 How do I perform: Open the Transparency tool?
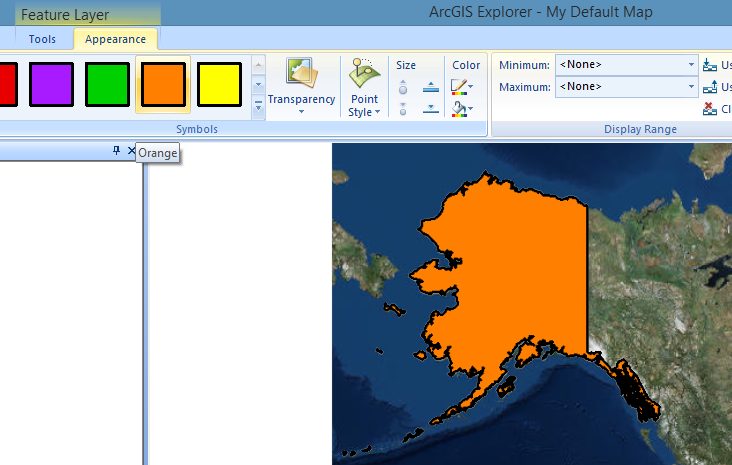(301, 86)
